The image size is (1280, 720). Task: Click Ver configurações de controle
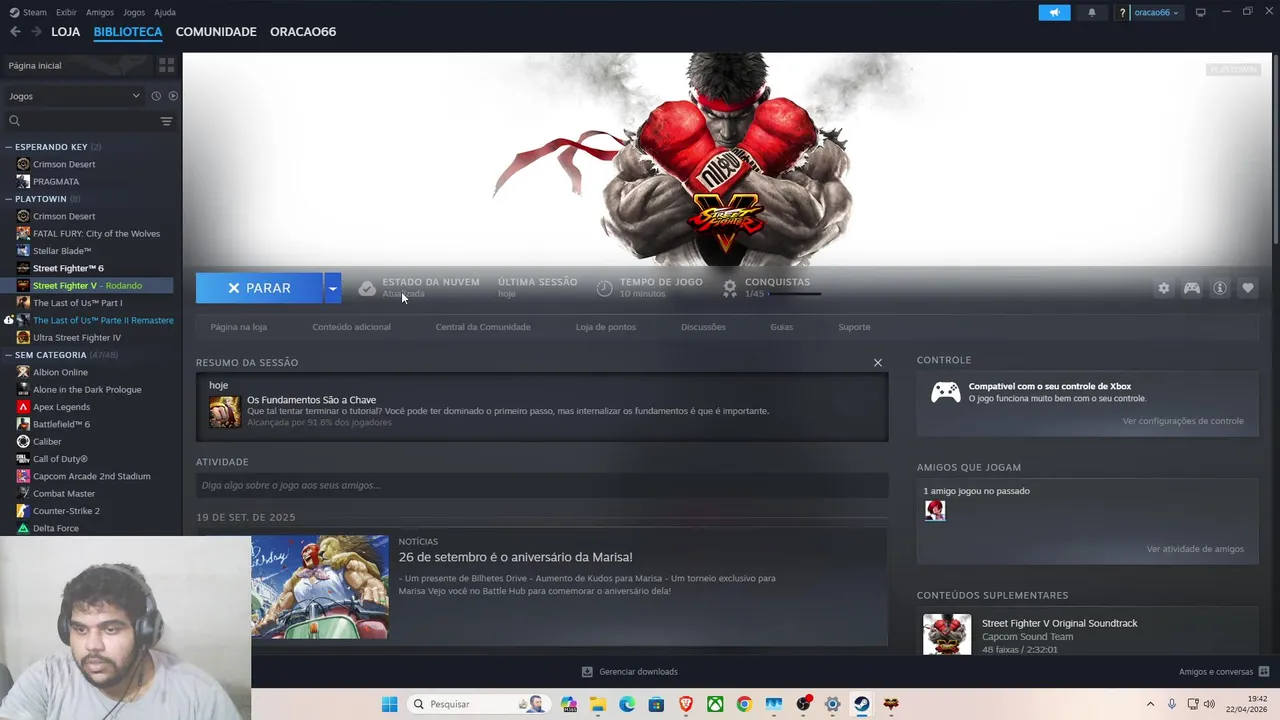1183,421
